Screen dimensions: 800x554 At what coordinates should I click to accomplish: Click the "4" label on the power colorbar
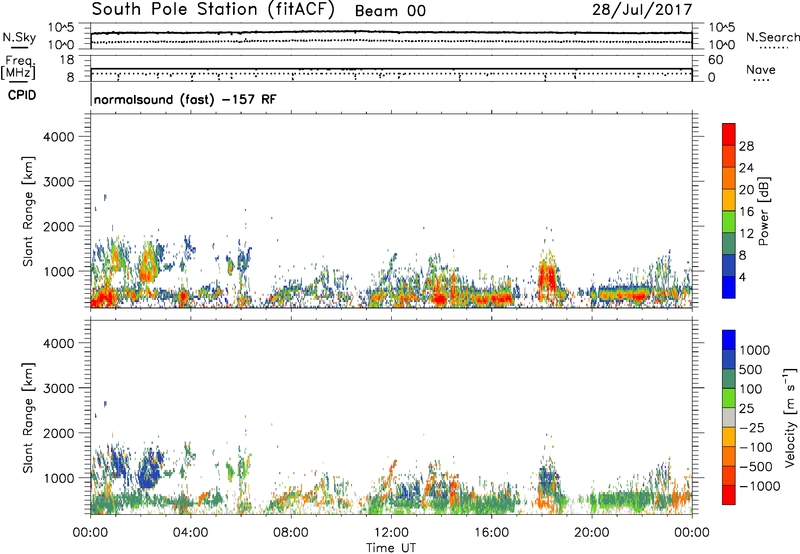[742, 277]
